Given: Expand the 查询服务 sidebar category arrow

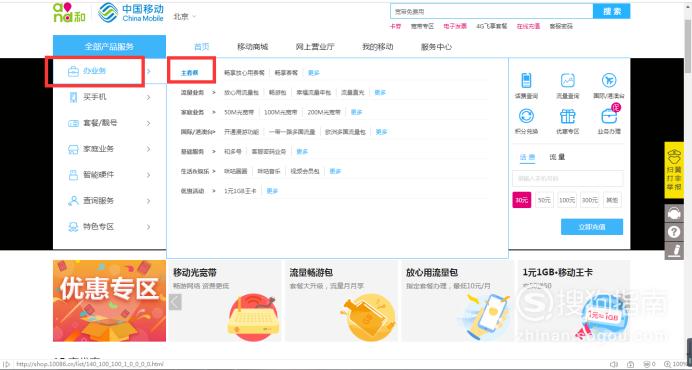Looking at the screenshot, I should click(149, 201).
